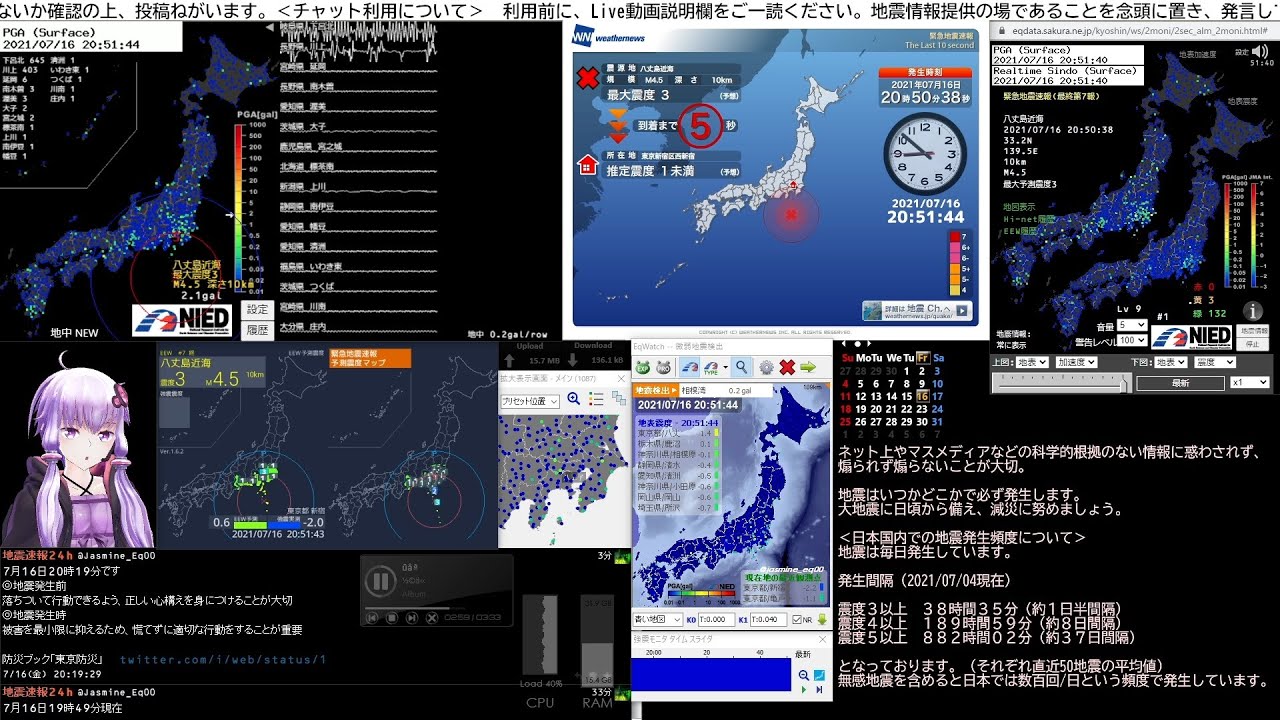
Task: Click the 設定 button beside NIED logo
Action: (x=257, y=310)
